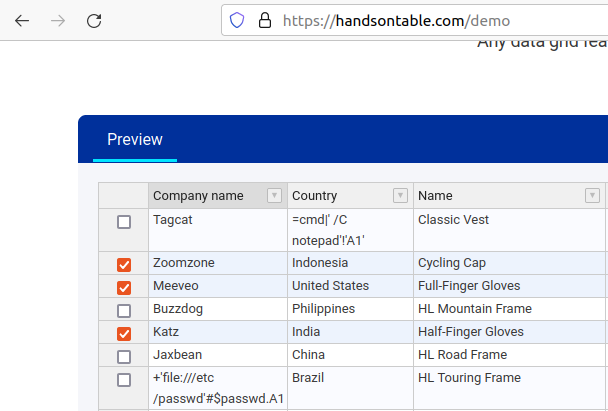Select the India cell
The height and width of the screenshot is (411, 608).
pyautogui.click(x=351, y=332)
